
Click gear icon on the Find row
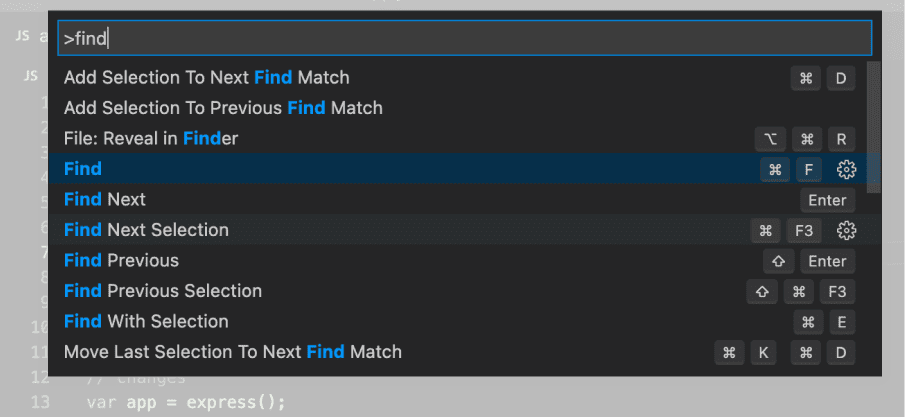846,169
